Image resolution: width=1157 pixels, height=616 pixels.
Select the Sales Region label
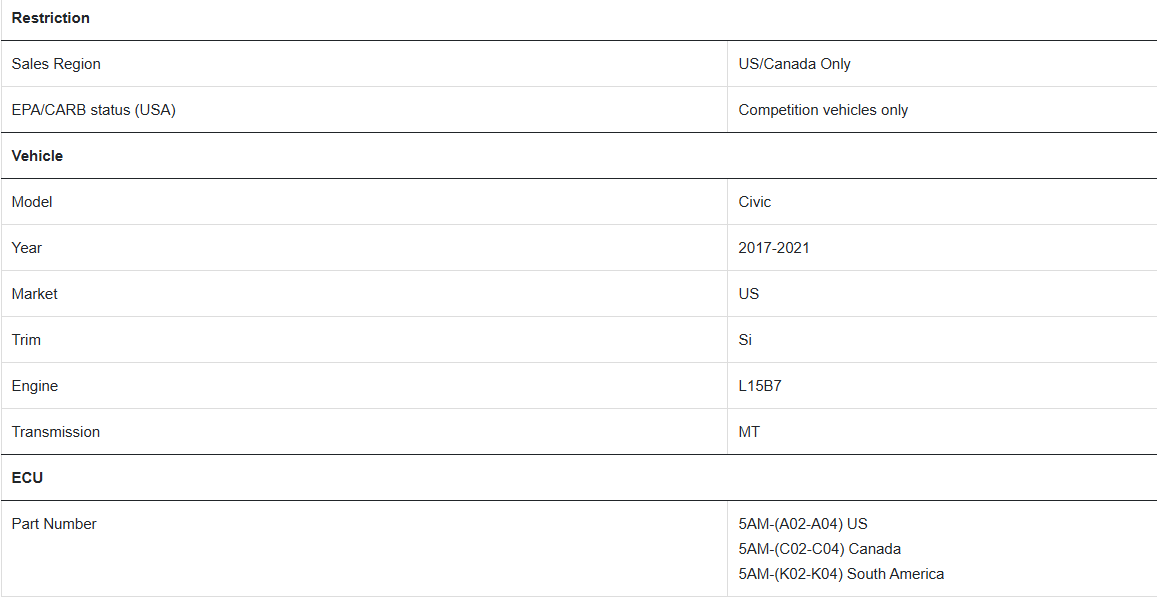click(56, 64)
